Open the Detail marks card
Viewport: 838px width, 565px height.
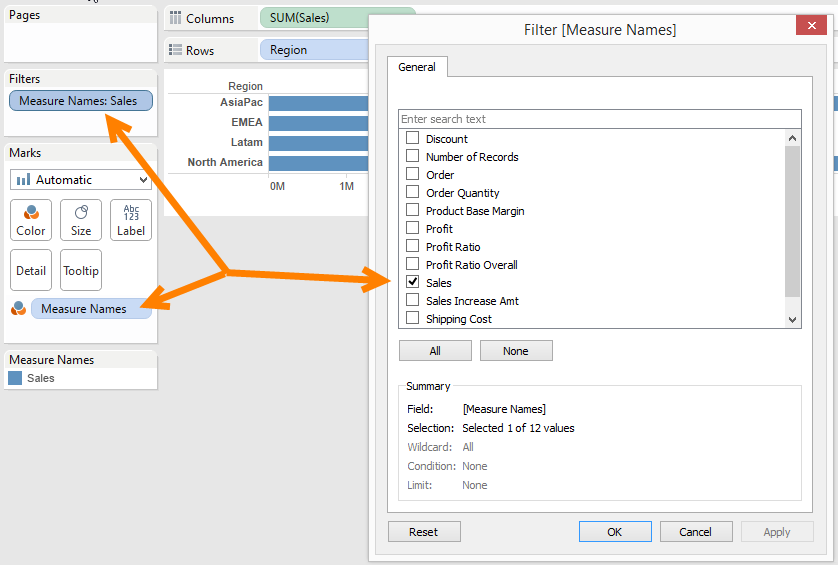(31, 270)
